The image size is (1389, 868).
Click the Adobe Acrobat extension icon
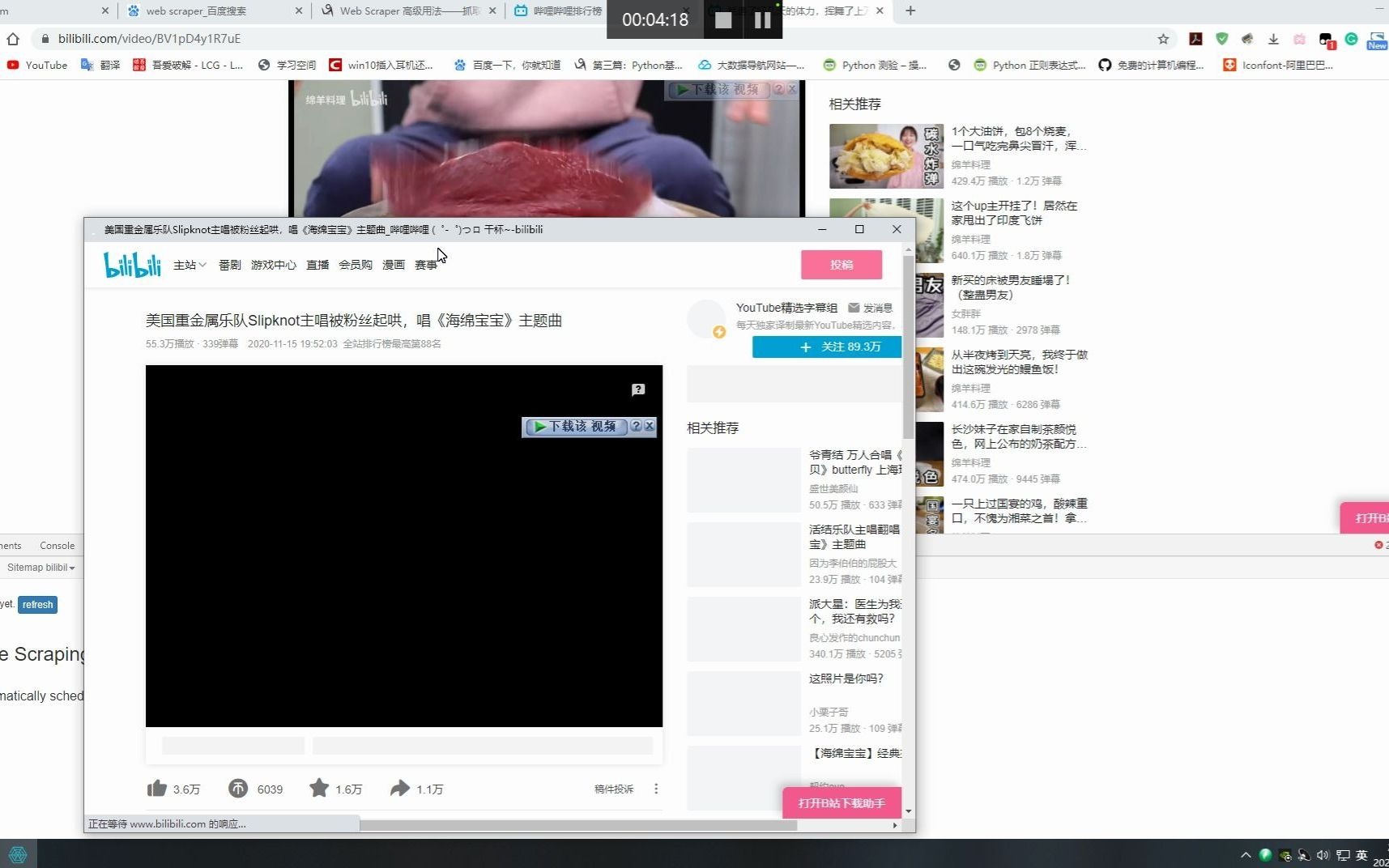click(1195, 39)
